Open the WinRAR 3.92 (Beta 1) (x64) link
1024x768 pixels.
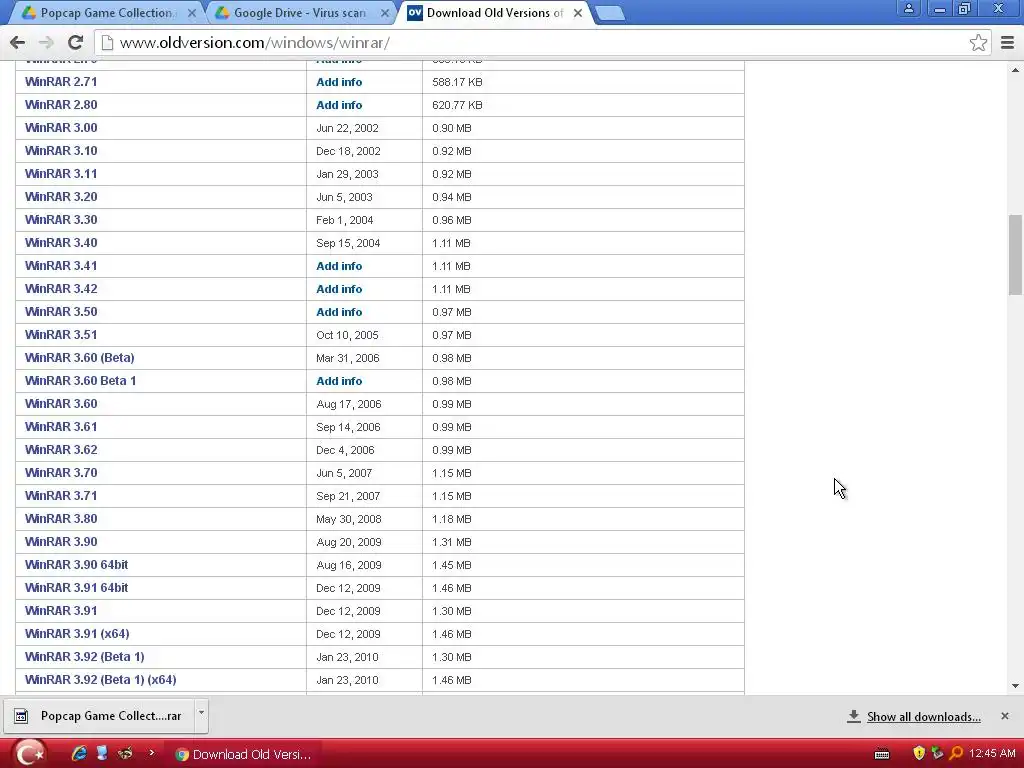tap(101, 680)
